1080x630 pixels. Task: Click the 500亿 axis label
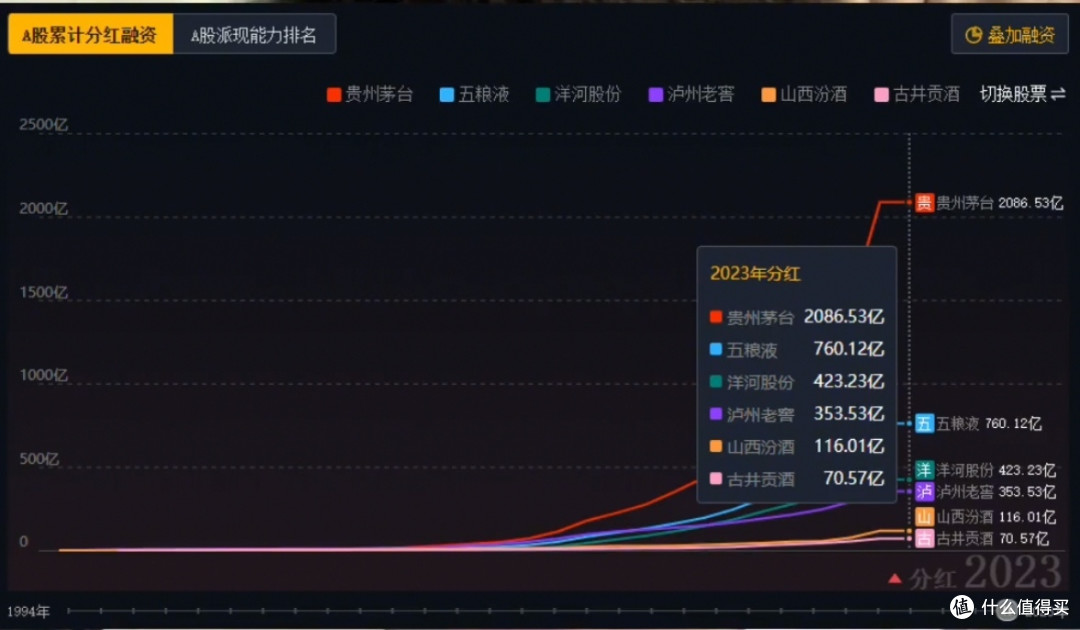coord(39,459)
